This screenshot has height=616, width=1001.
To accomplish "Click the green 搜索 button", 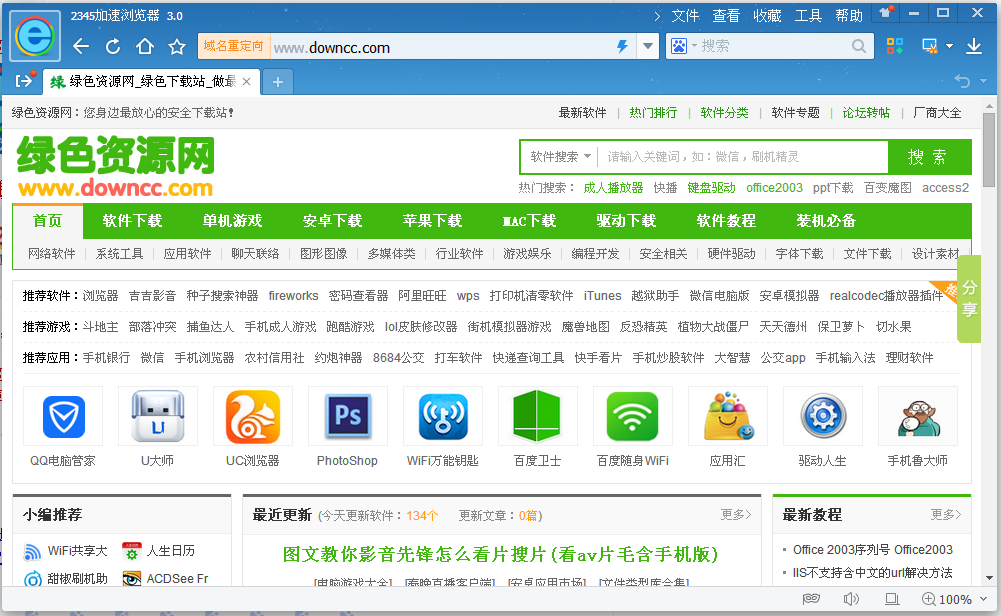I will [928, 157].
